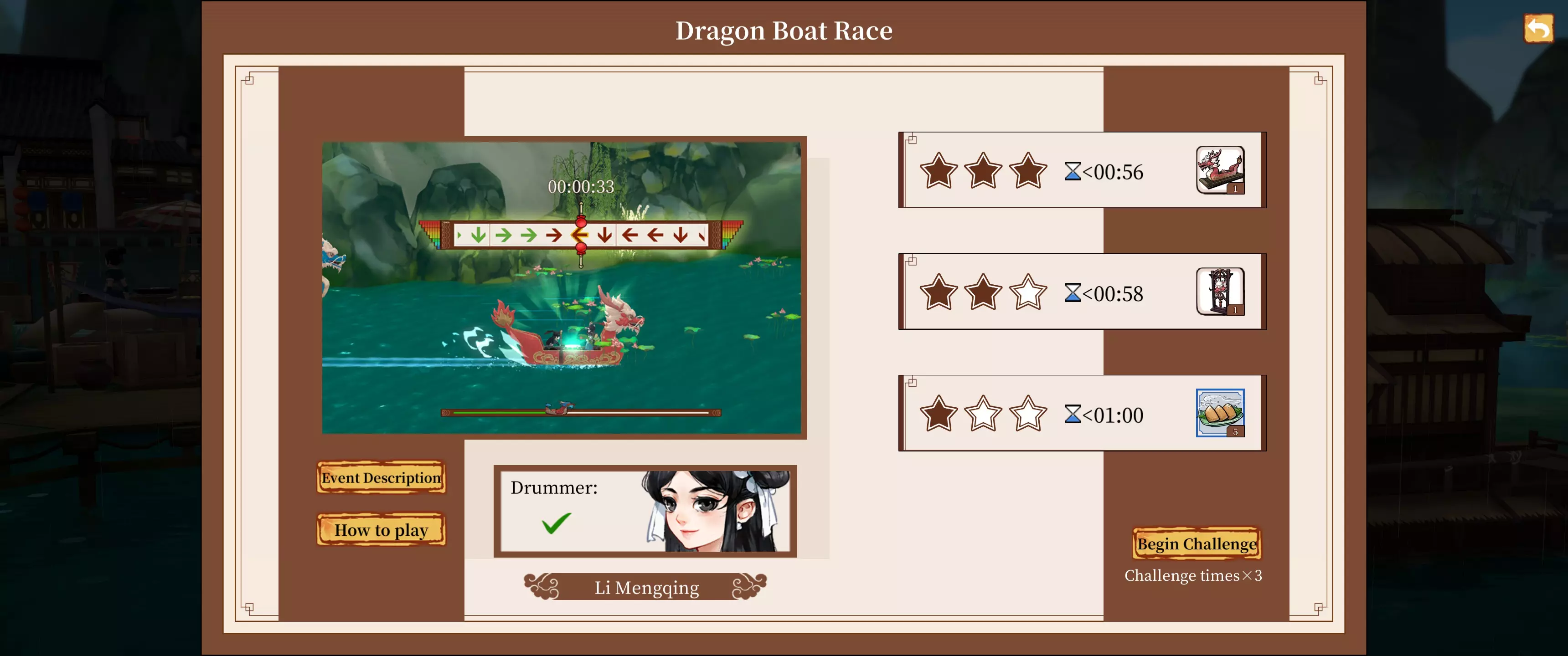Click empty second star in one-star row
The image size is (1568, 656).
[983, 414]
